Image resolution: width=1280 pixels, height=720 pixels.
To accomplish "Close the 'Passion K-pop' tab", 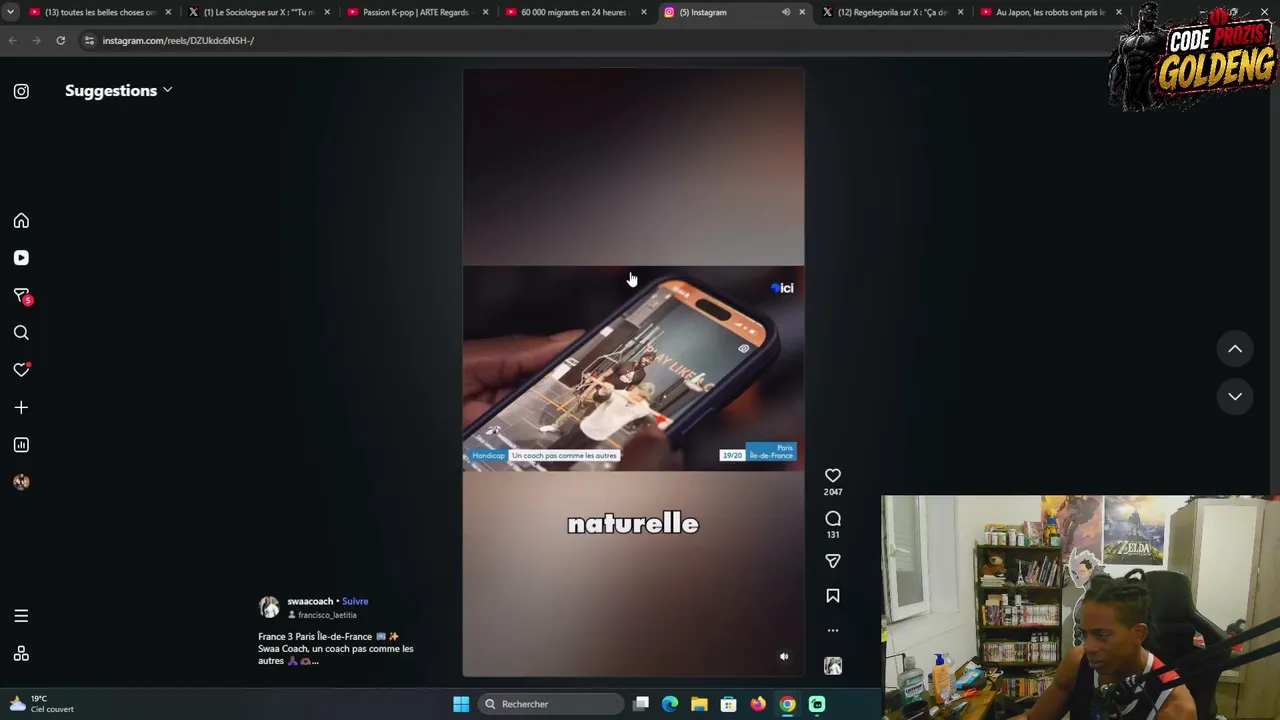I will (485, 12).
